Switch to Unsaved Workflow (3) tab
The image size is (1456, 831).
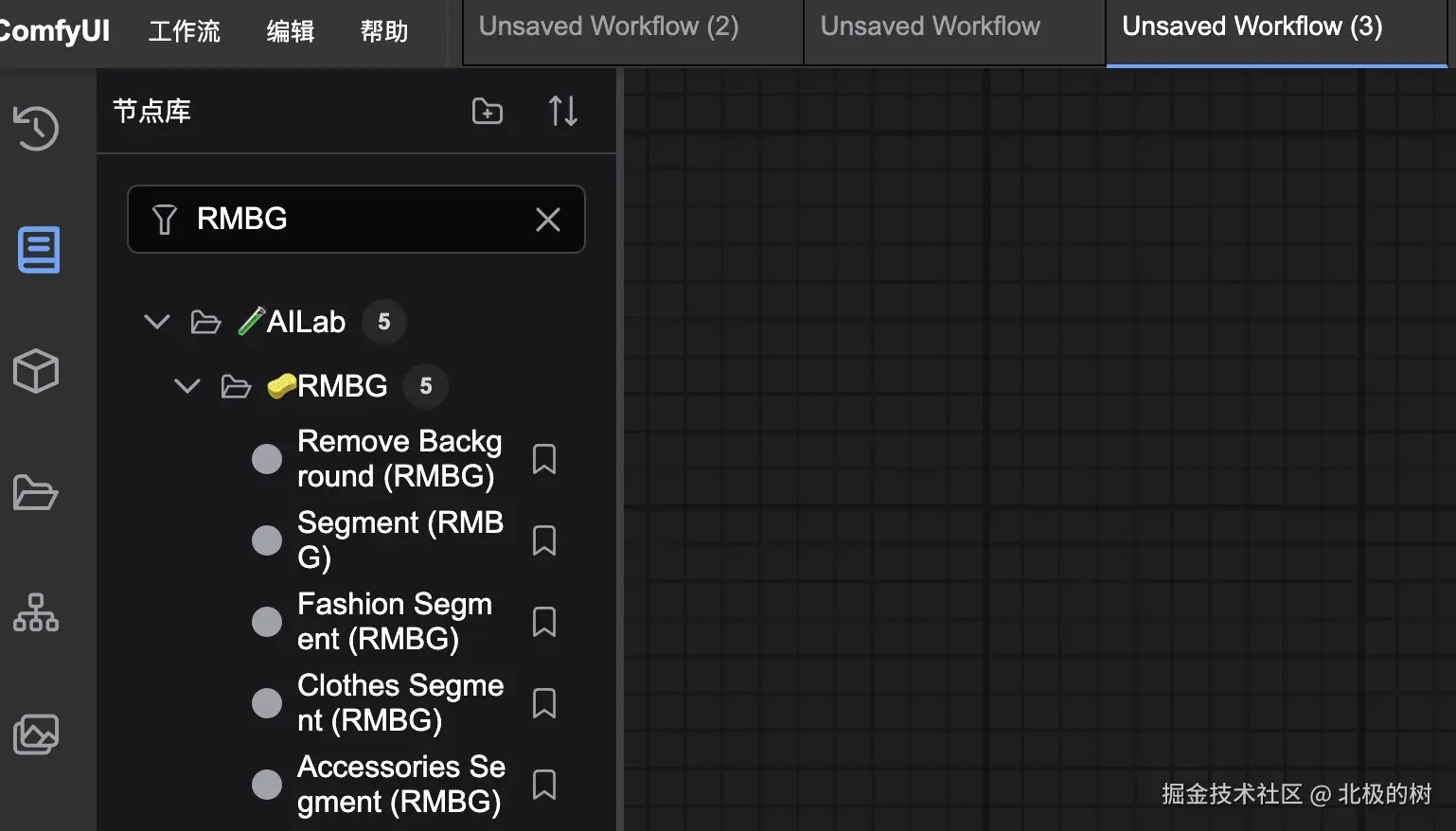click(1276, 33)
